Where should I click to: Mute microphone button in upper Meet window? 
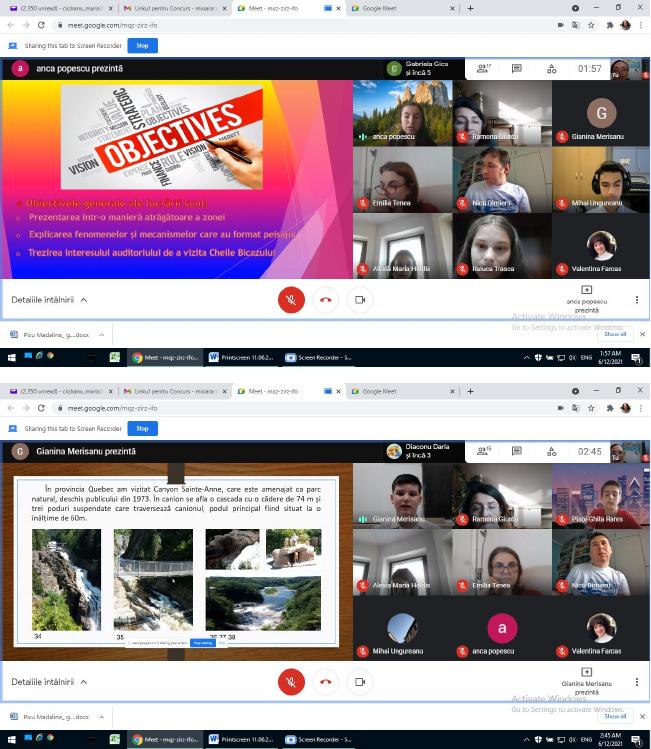point(291,300)
